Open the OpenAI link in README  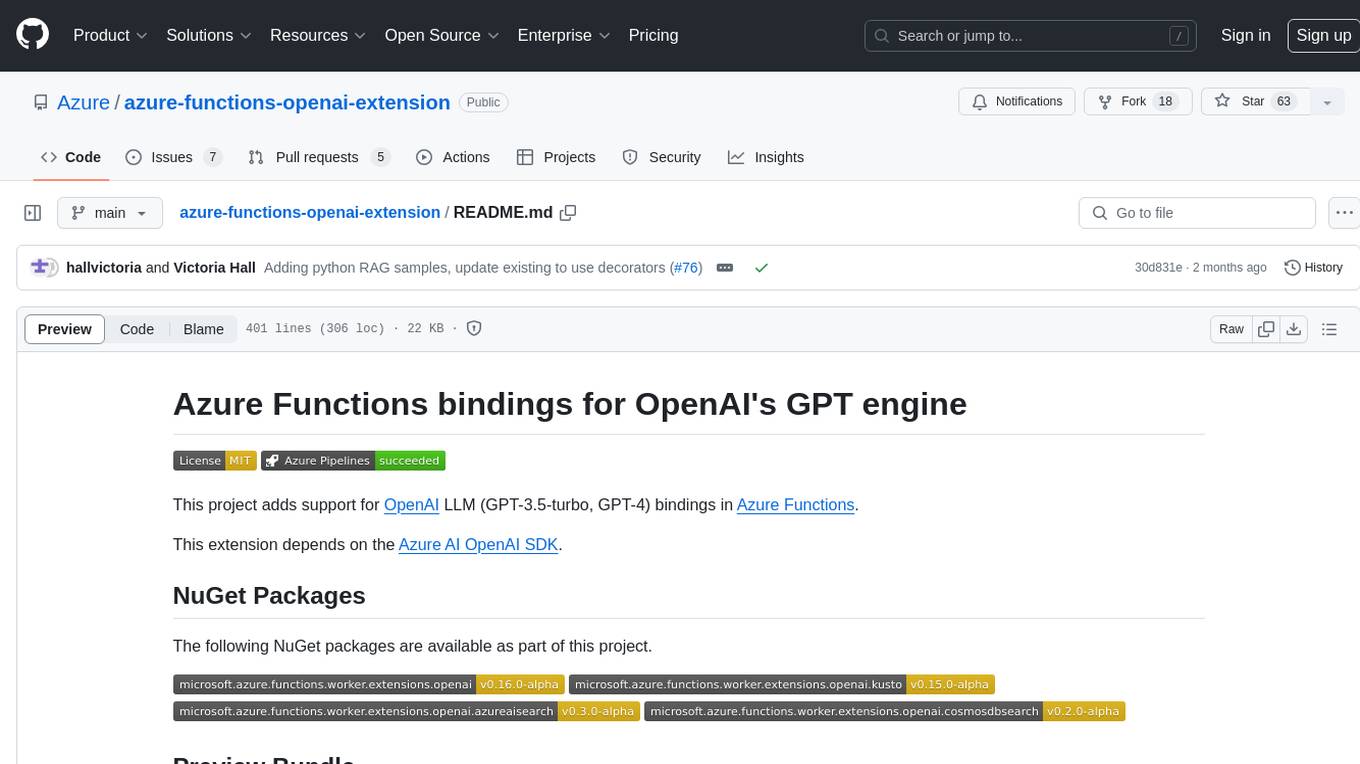tap(411, 505)
